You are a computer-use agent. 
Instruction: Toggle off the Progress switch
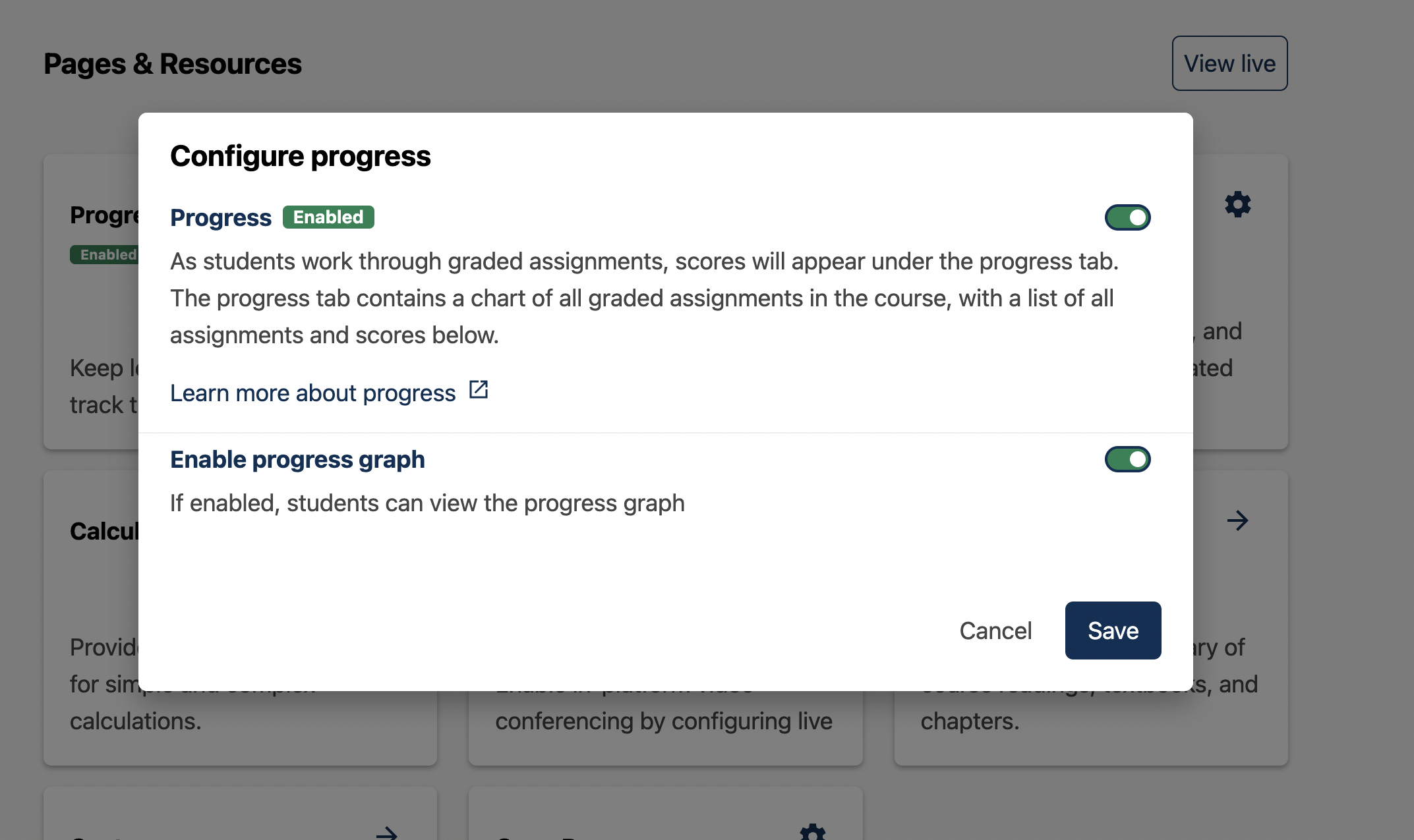tap(1127, 217)
